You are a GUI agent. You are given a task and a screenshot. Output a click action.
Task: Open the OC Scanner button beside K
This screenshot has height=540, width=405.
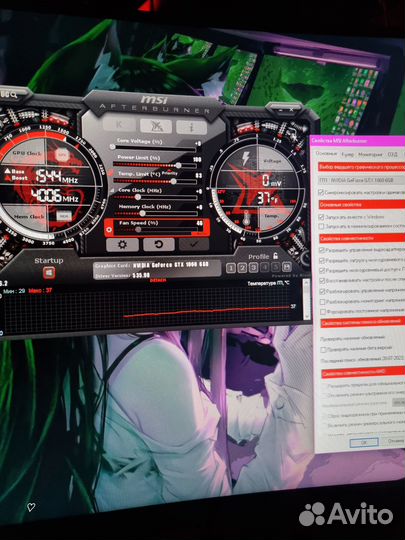point(156,126)
